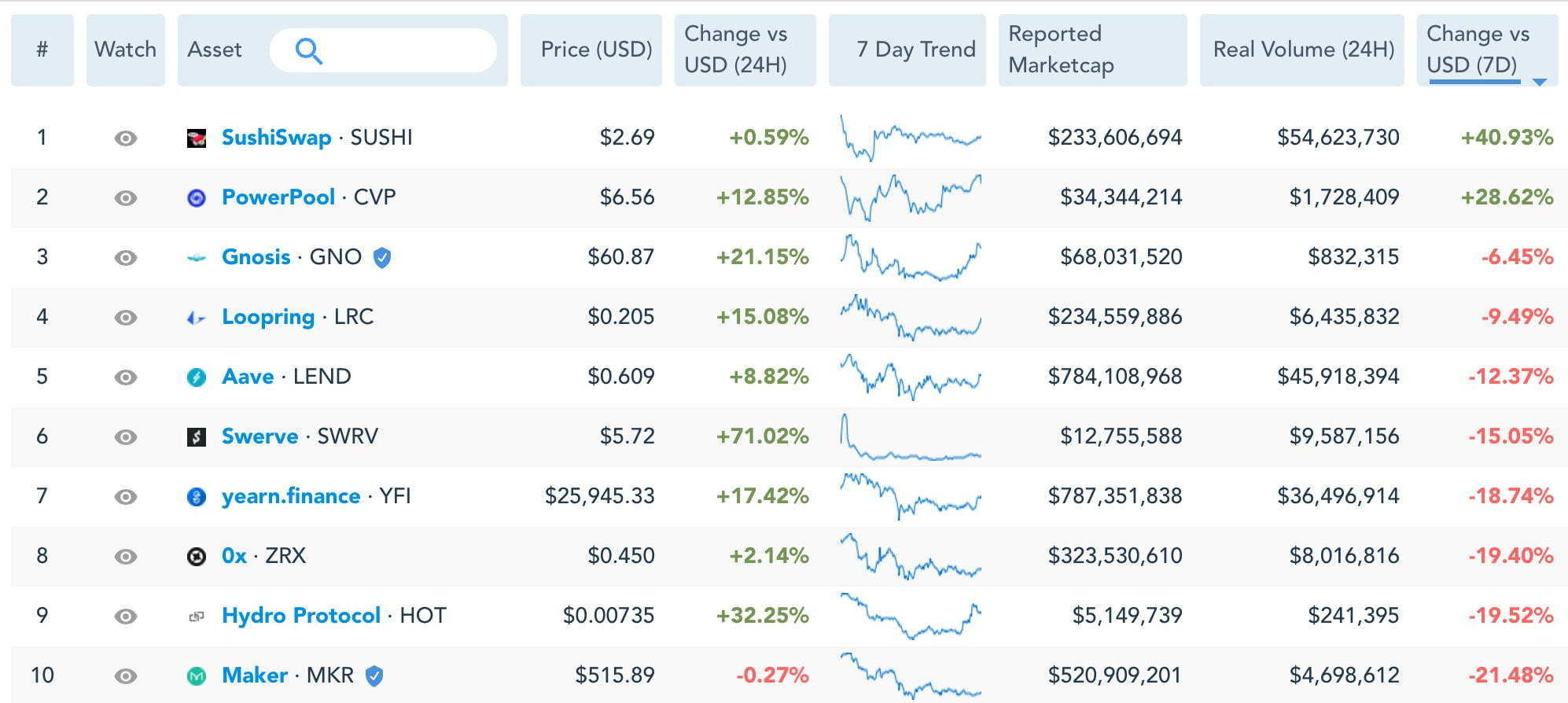Click the Loopring logo icon

196,318
